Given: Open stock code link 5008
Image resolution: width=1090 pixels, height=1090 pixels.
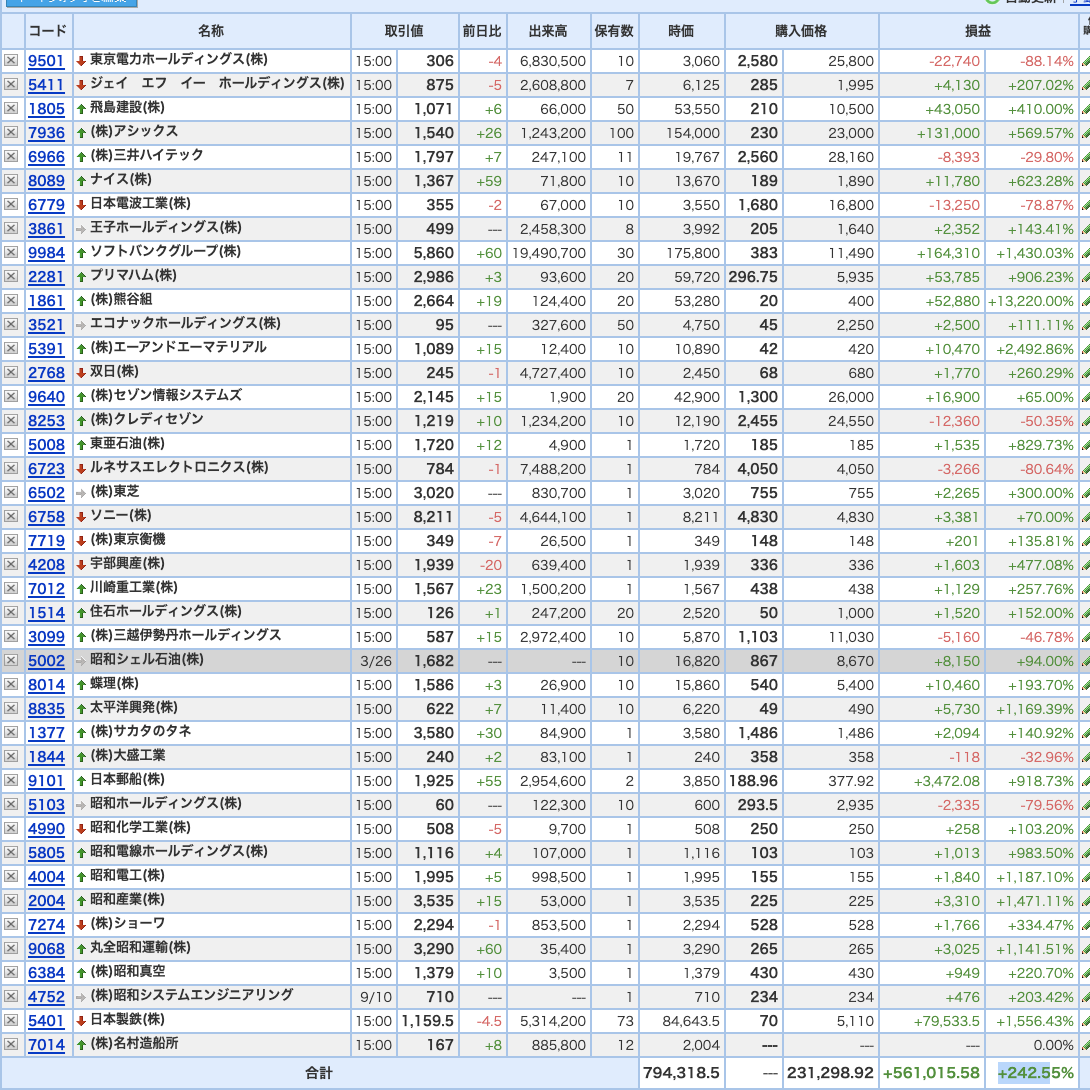Looking at the screenshot, I should pos(46,445).
